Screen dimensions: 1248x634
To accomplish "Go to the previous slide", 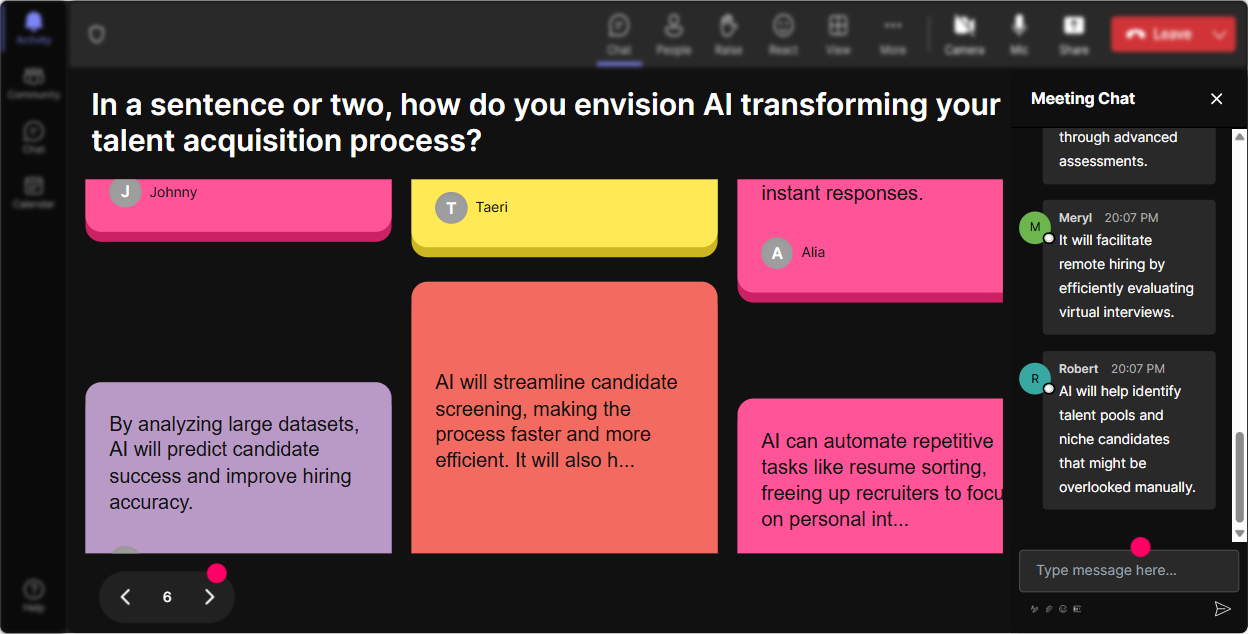I will [x=126, y=597].
